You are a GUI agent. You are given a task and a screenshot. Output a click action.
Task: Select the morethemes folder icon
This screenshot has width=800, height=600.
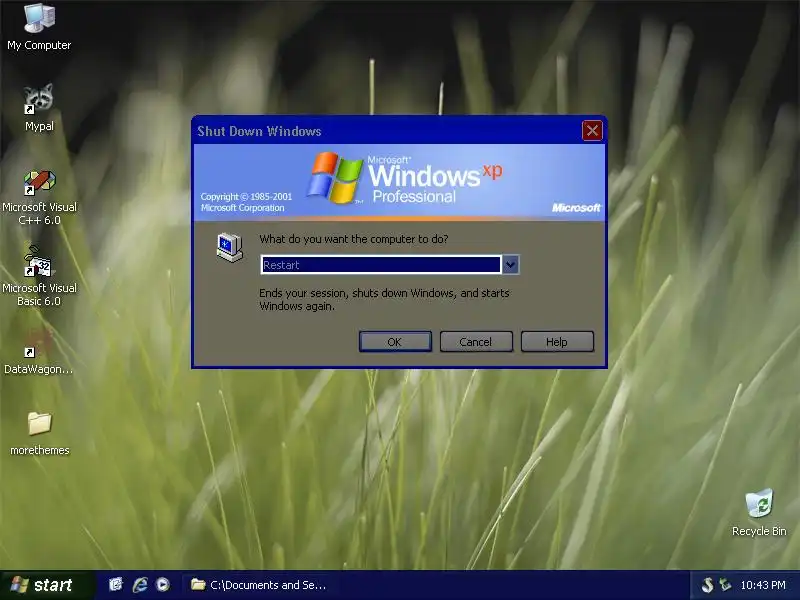tap(39, 434)
